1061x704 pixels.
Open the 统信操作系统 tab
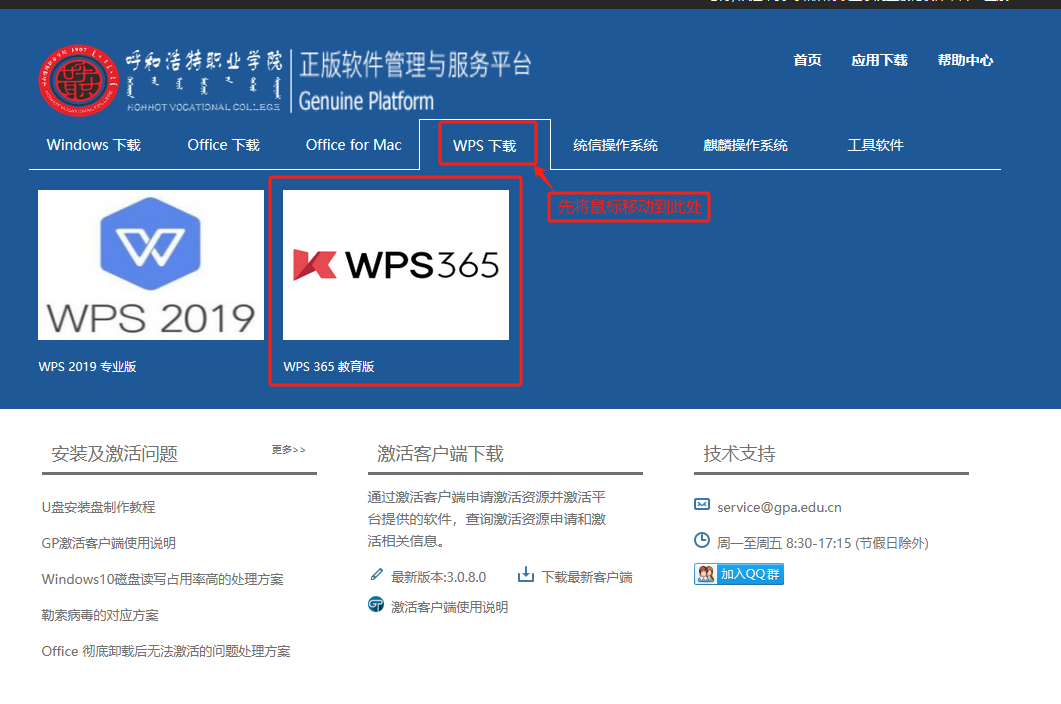[x=615, y=145]
